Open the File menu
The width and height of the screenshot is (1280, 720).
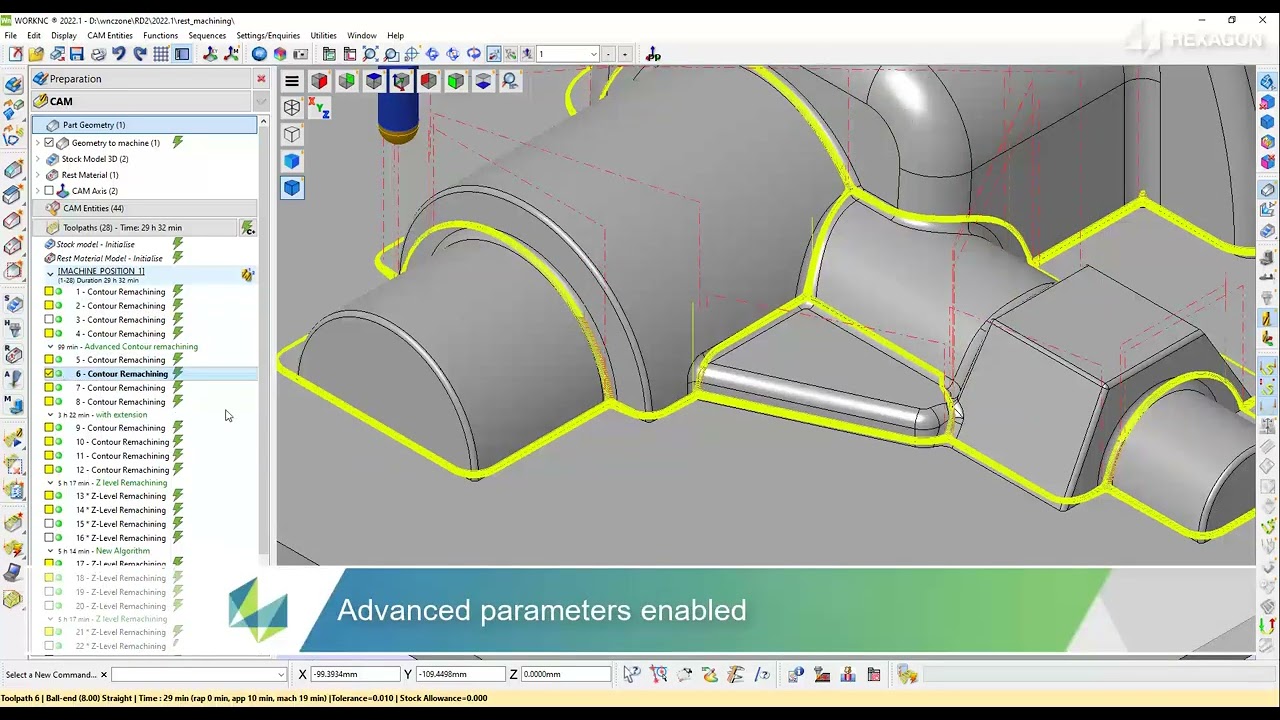10,35
